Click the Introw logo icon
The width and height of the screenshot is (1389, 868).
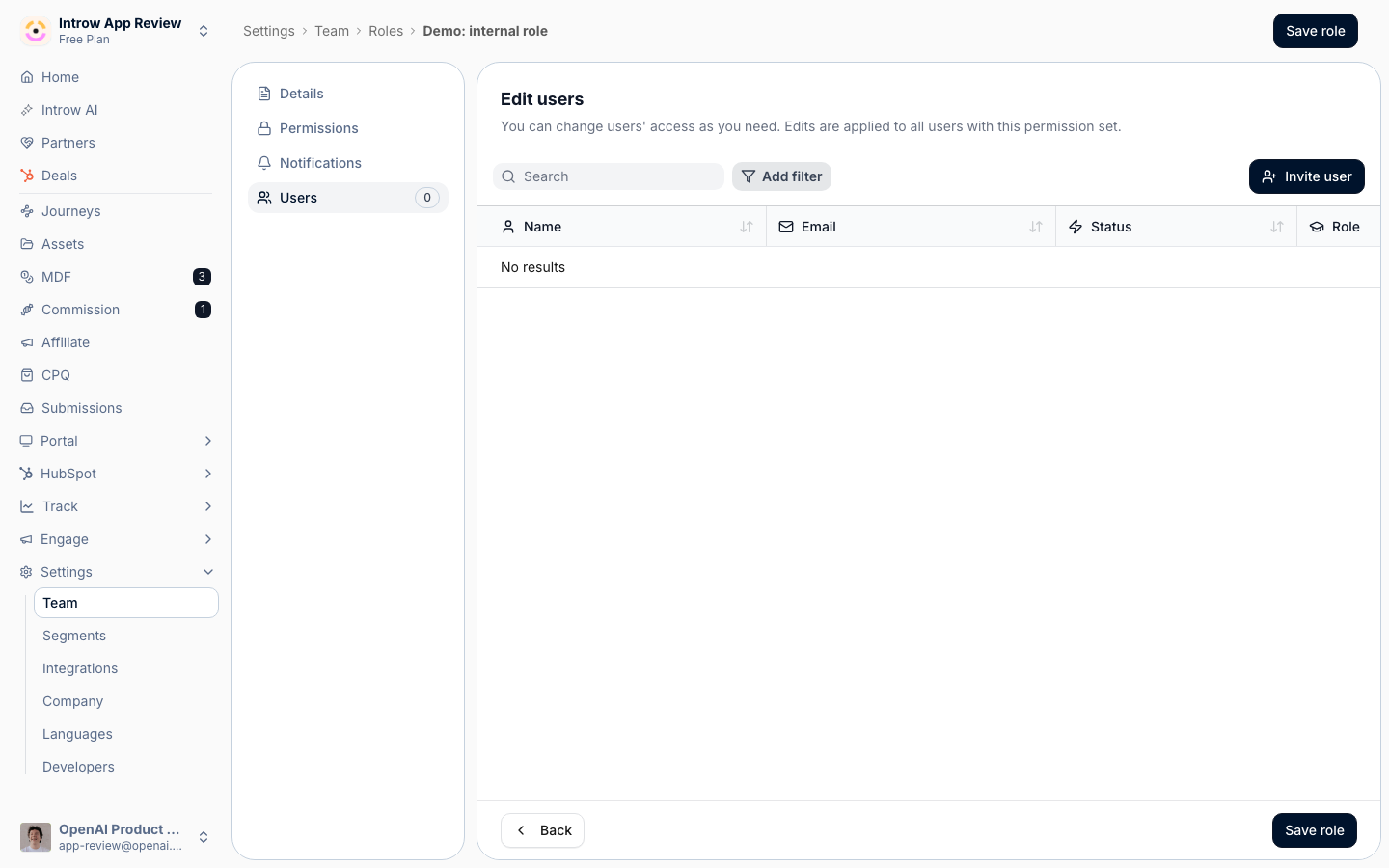pyautogui.click(x=36, y=31)
